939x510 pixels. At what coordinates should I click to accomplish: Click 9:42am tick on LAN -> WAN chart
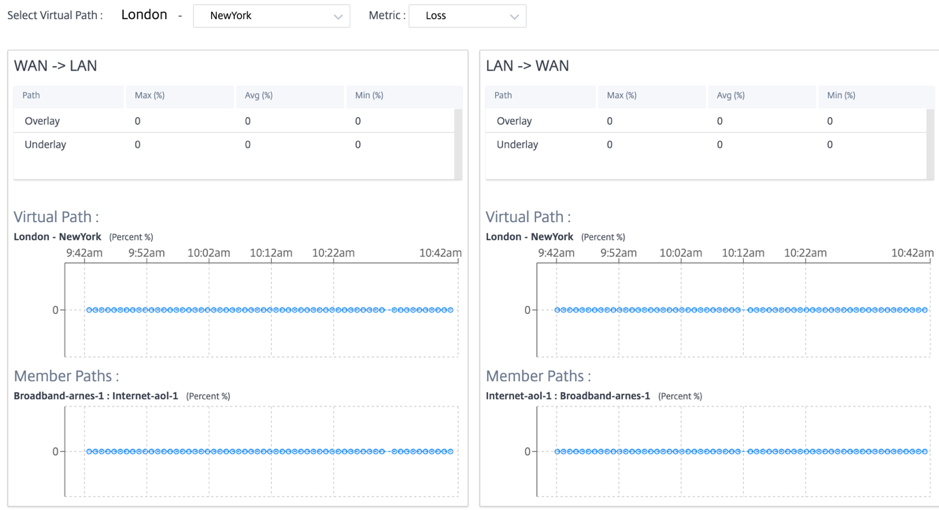click(556, 253)
